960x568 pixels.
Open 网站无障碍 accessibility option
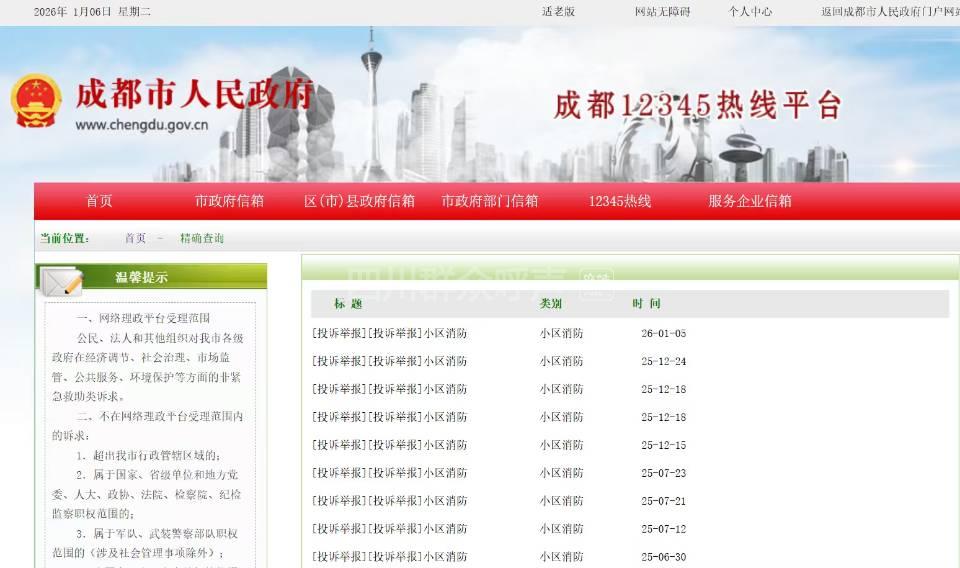pyautogui.click(x=662, y=12)
